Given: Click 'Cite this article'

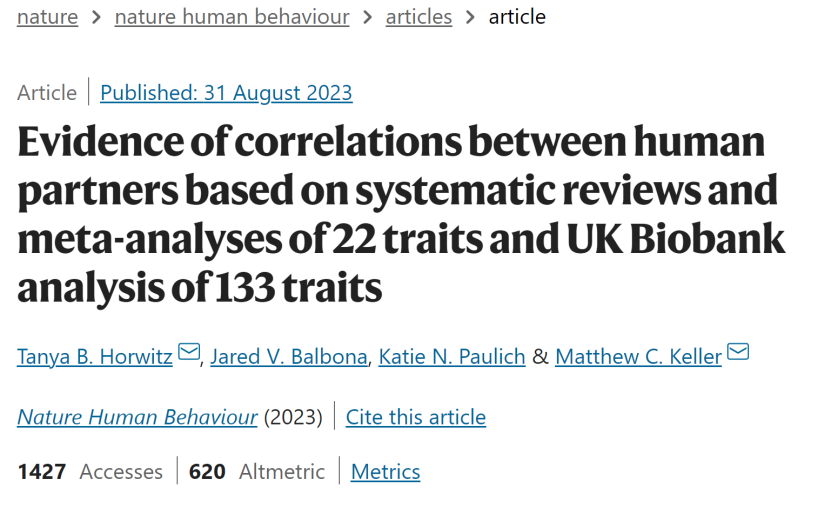Looking at the screenshot, I should click(x=416, y=417).
